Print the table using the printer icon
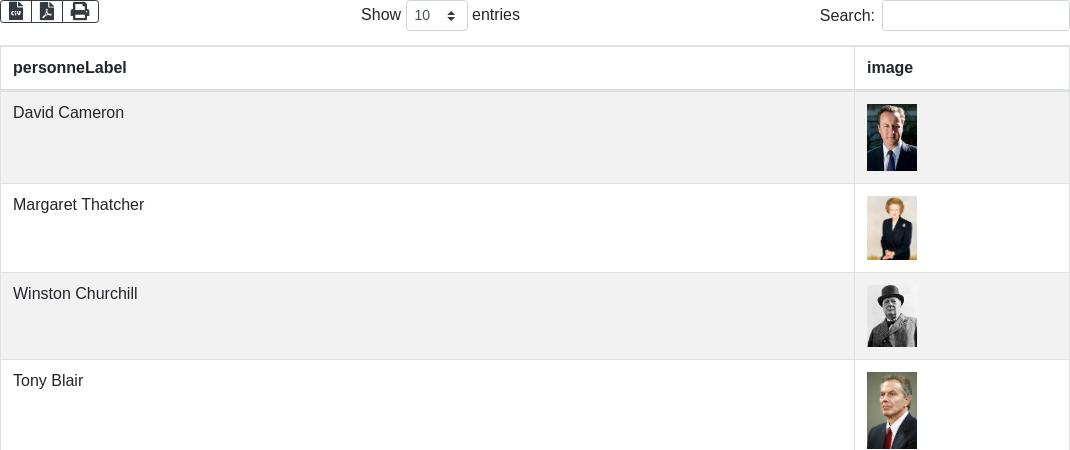 80,11
